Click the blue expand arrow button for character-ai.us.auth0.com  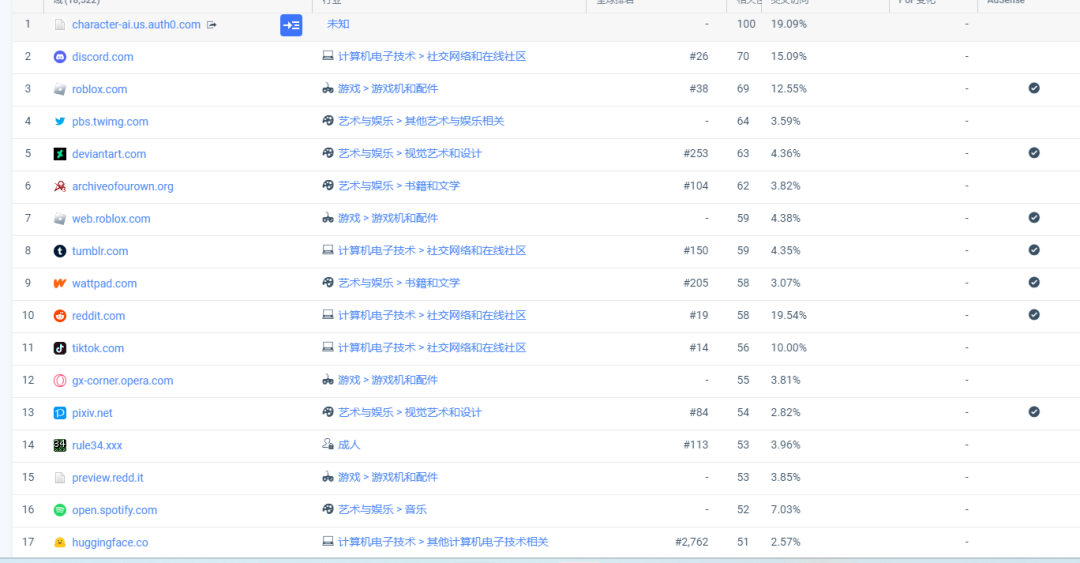click(x=291, y=25)
